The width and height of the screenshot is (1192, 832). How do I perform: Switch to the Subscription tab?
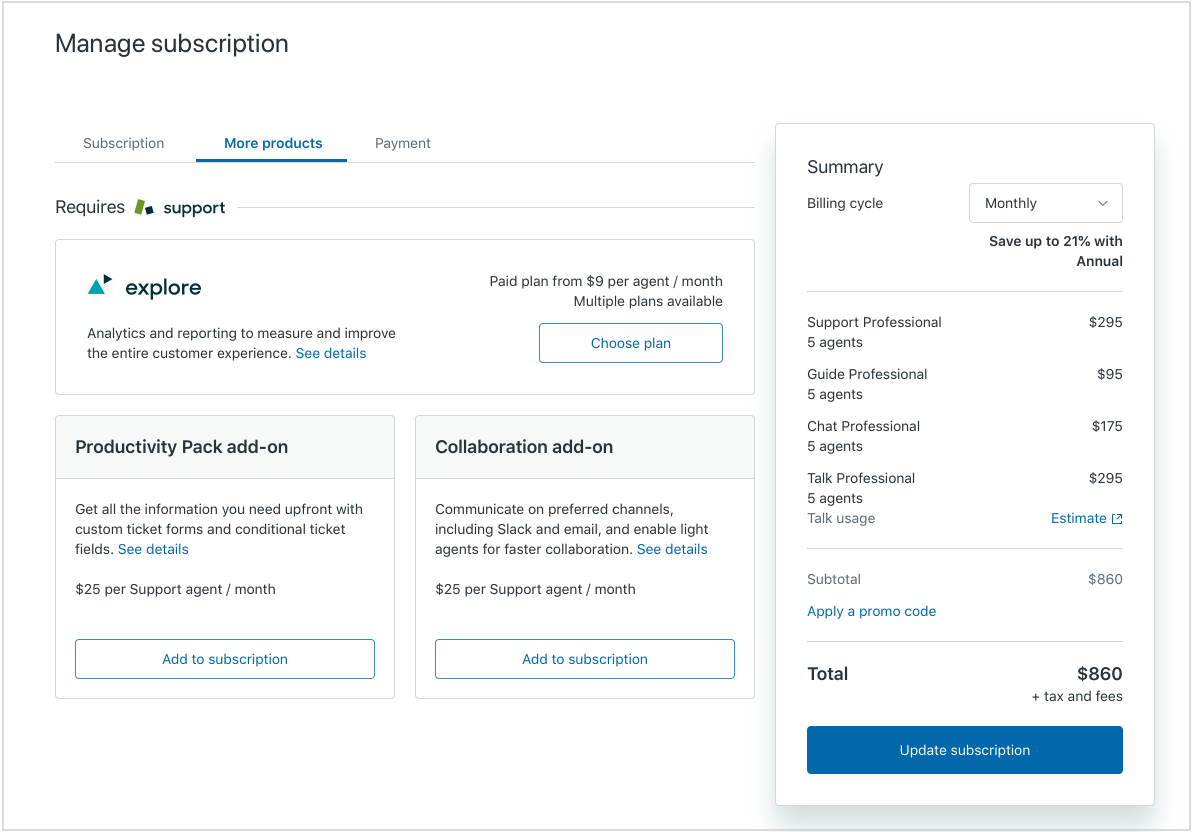click(x=123, y=143)
